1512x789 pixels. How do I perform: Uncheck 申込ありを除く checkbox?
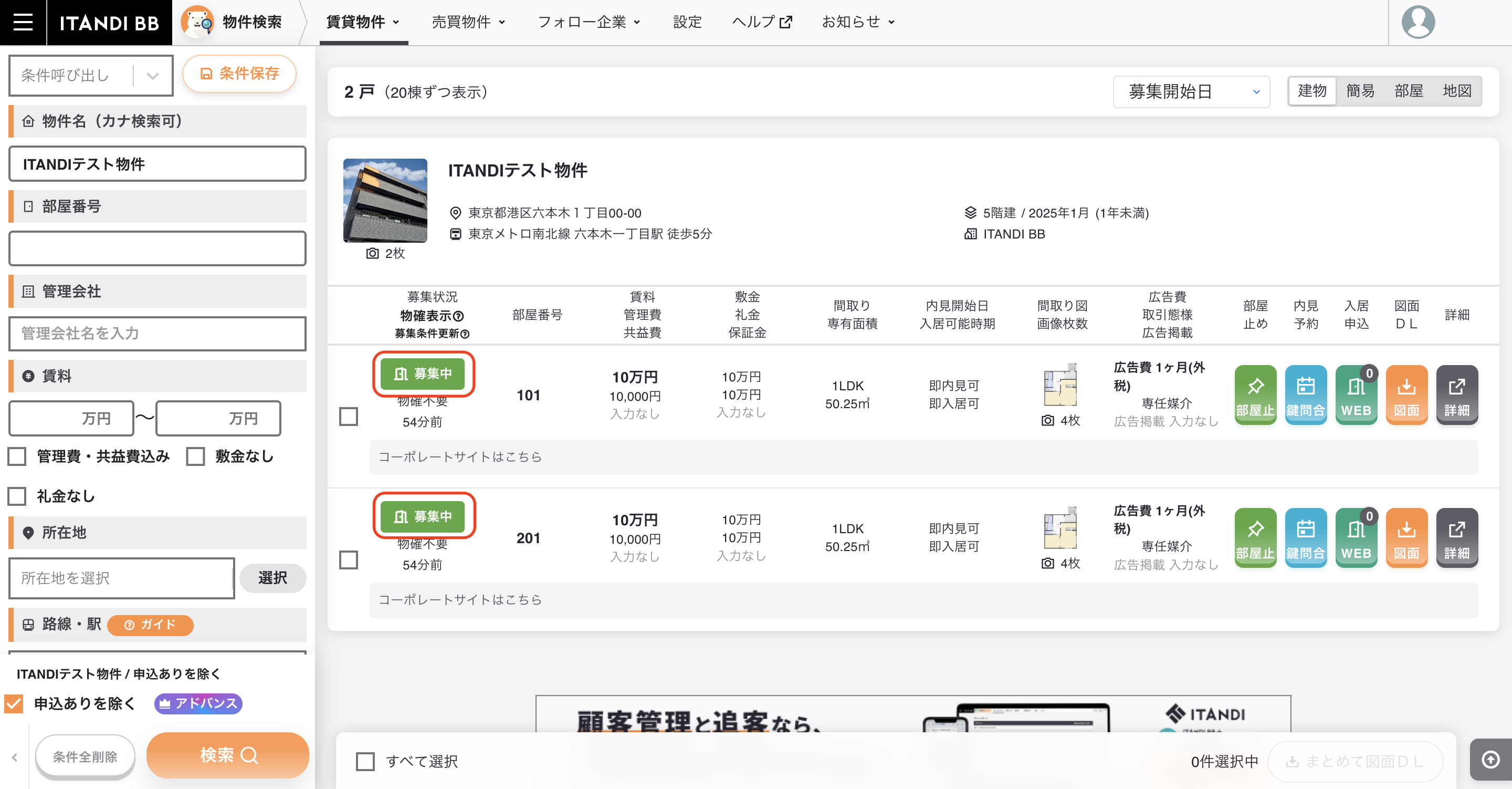click(x=14, y=703)
